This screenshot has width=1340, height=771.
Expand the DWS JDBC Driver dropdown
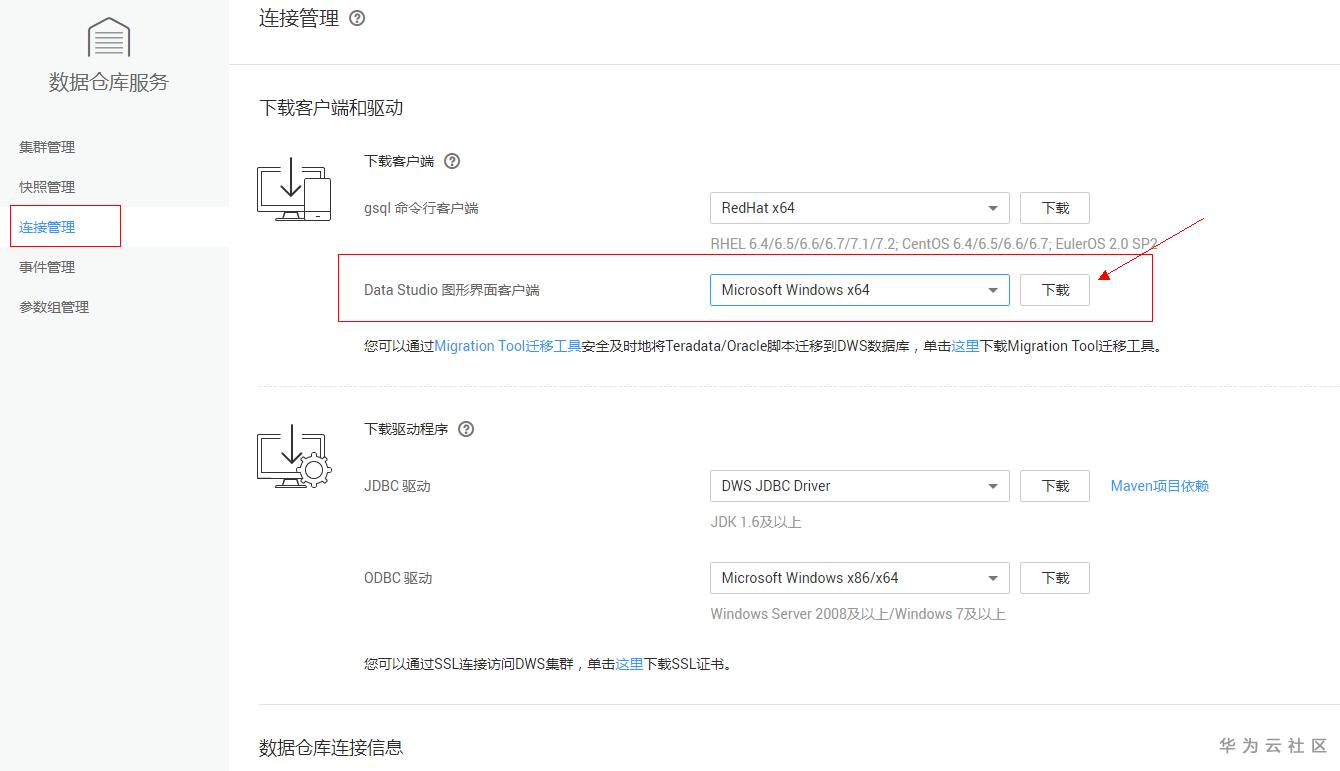tap(860, 486)
